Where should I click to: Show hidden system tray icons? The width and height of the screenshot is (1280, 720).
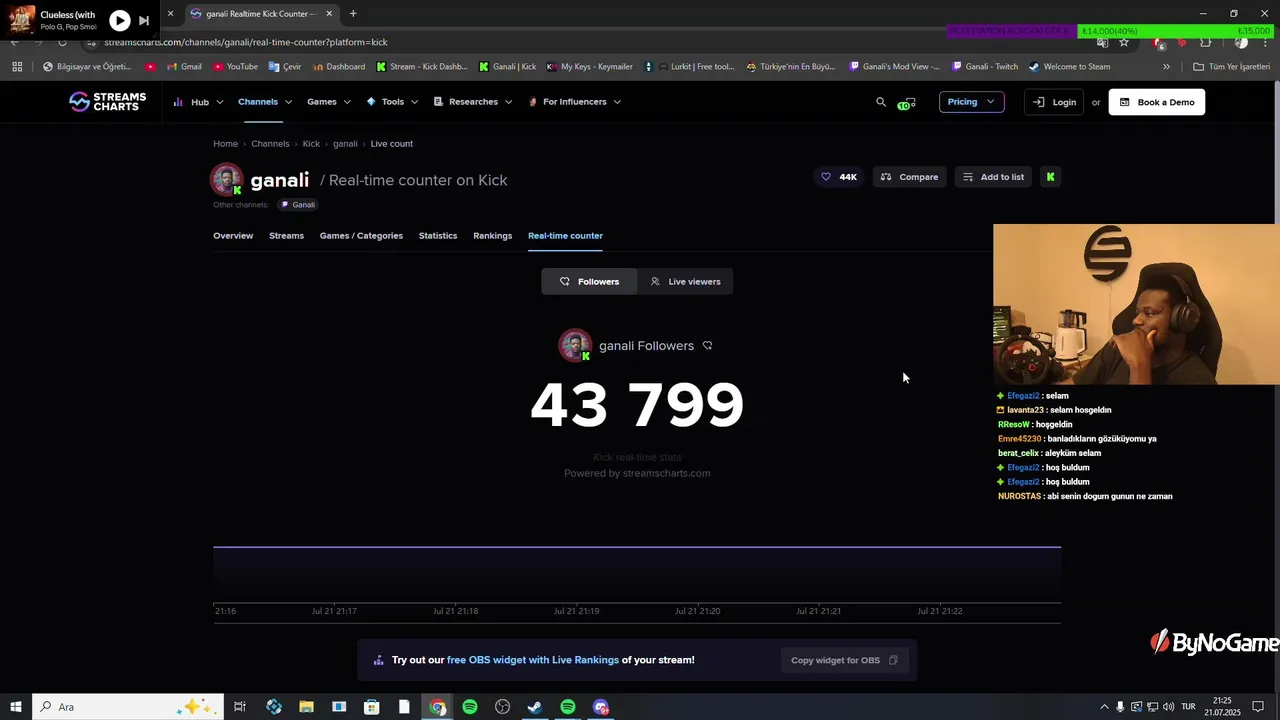(1104, 707)
